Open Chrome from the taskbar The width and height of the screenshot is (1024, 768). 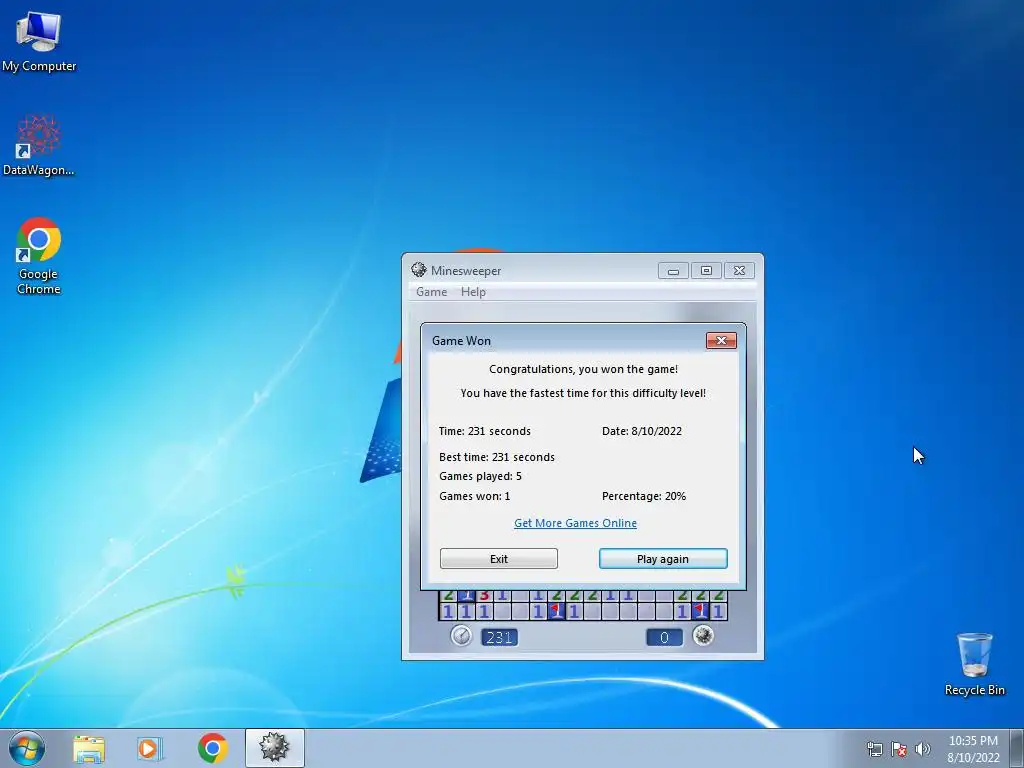(212, 748)
